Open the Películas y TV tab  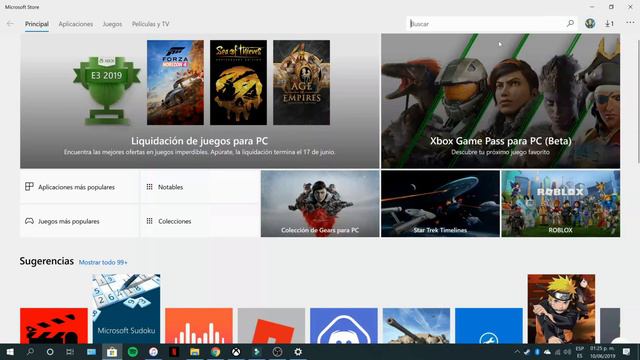pyautogui.click(x=150, y=24)
